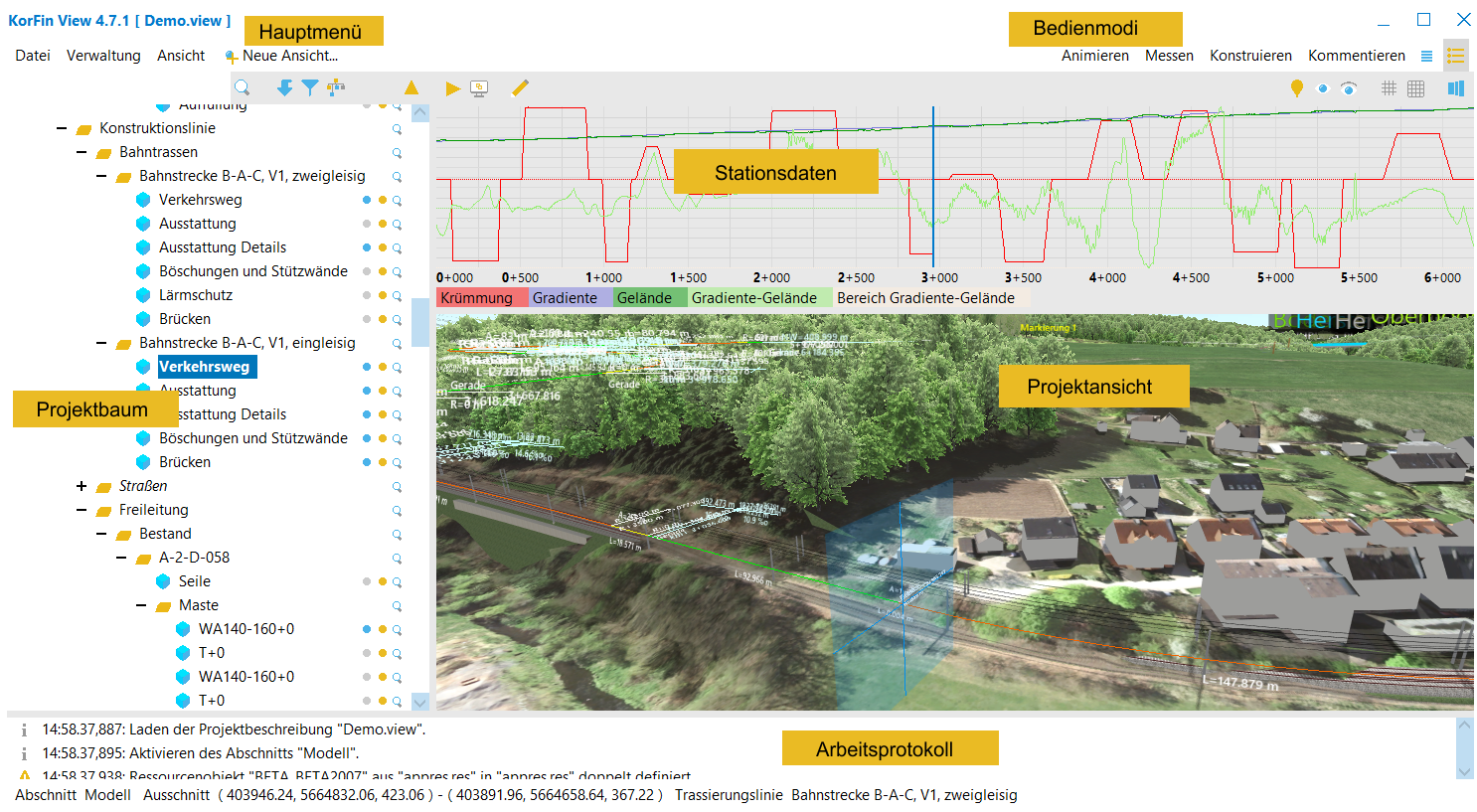Click the monitor screen icon in toolbar
1477x812 pixels.
tap(479, 88)
